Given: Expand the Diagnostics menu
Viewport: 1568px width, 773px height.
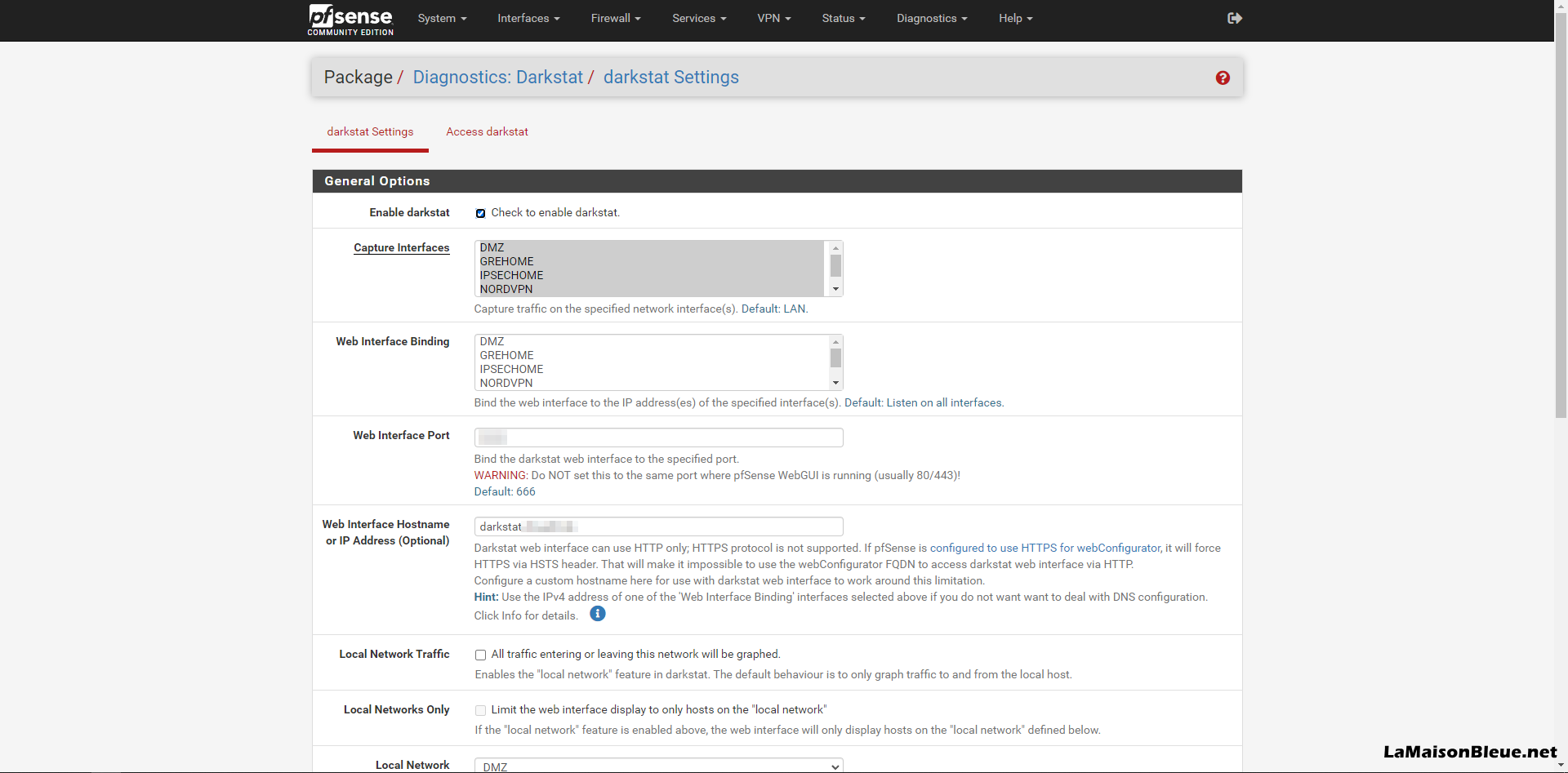Looking at the screenshot, I should (932, 18).
